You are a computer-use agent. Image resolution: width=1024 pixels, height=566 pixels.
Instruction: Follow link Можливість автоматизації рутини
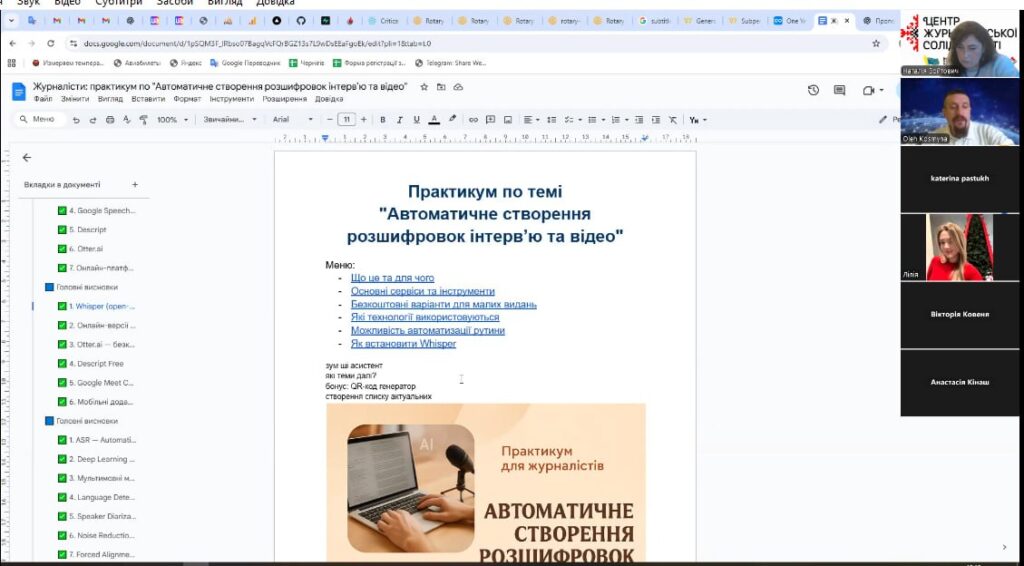tap(428, 330)
